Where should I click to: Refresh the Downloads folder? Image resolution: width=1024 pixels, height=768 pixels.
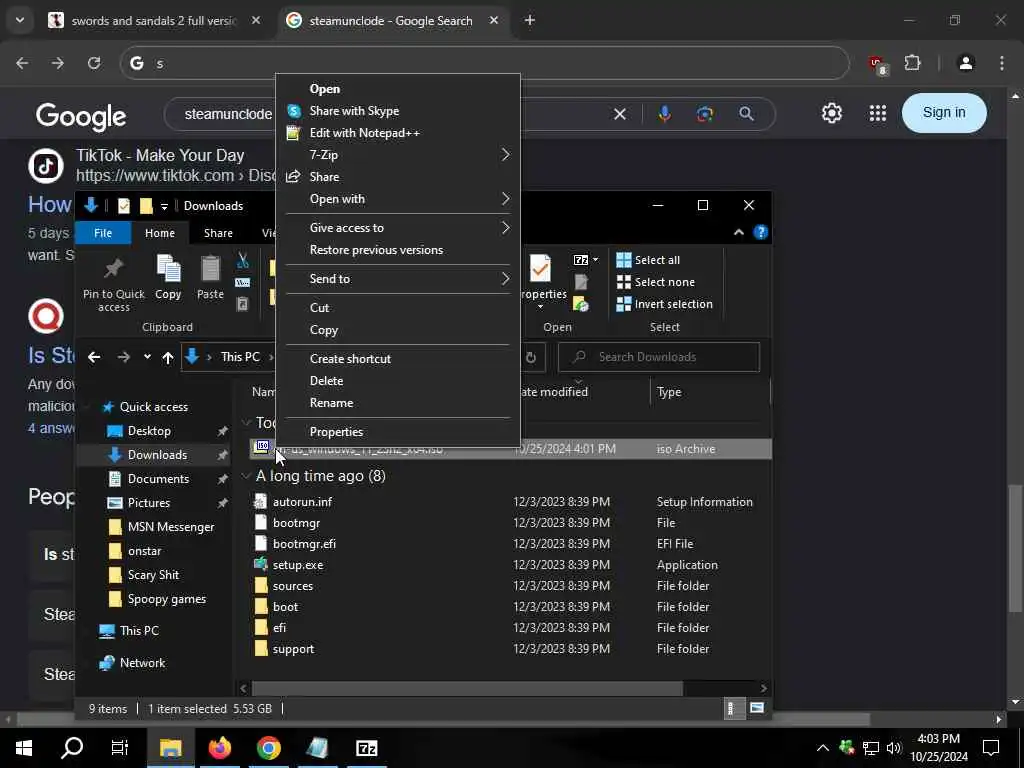tap(531, 357)
